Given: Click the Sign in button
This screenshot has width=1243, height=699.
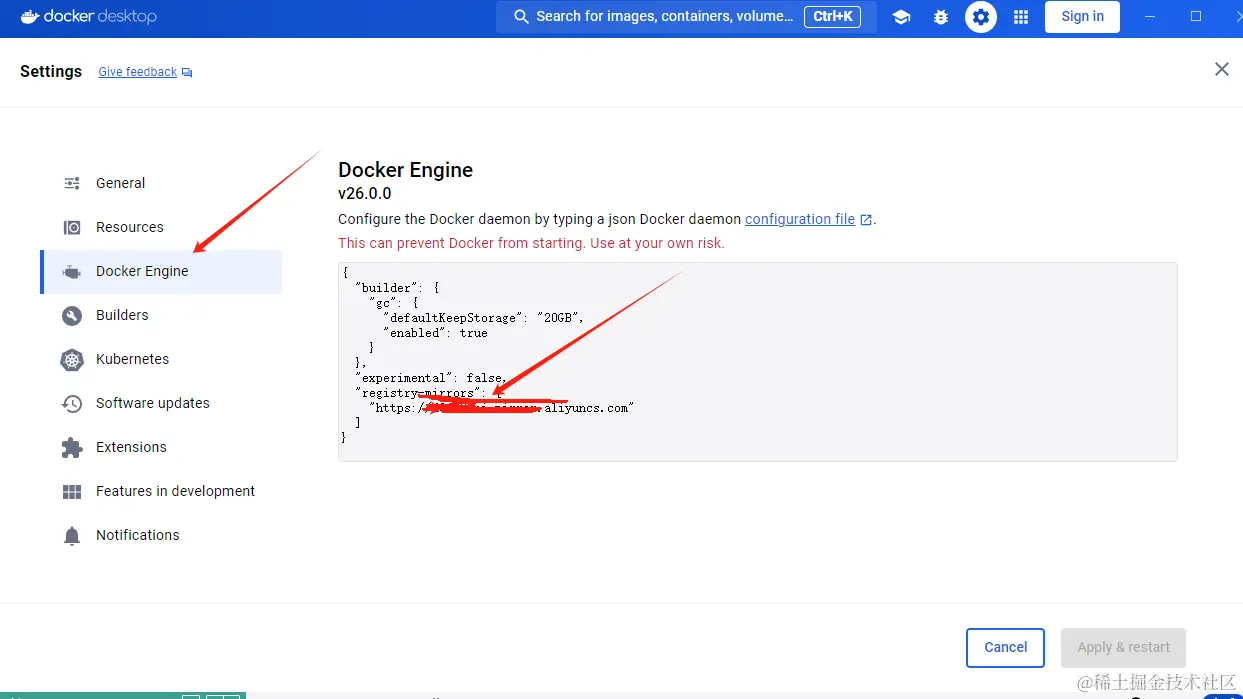Looking at the screenshot, I should point(1083,17).
